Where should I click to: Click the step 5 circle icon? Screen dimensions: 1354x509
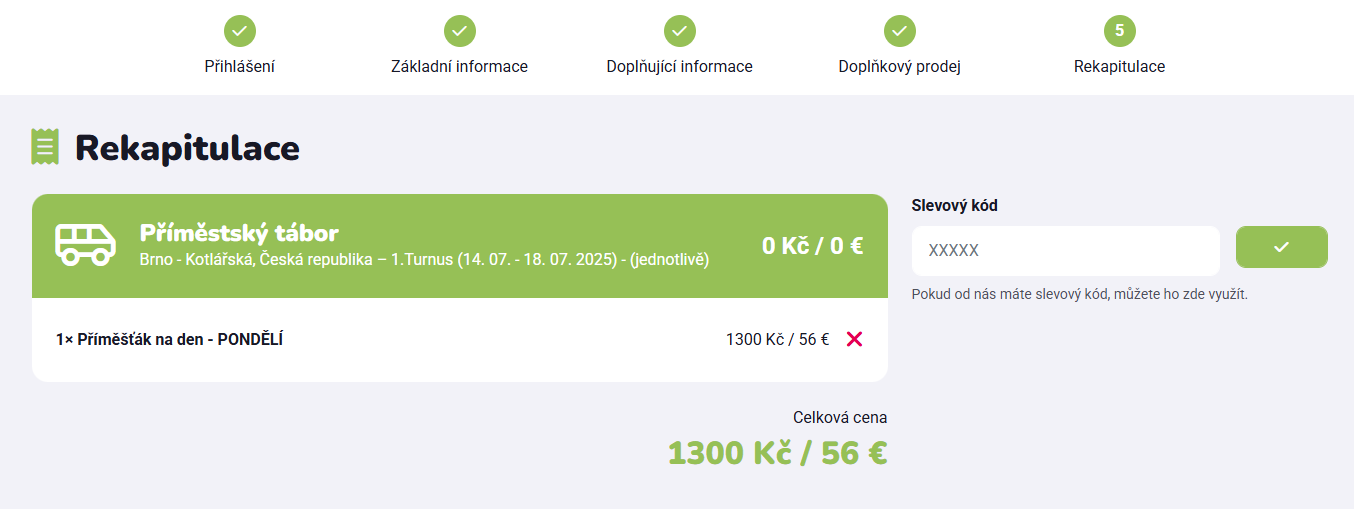point(1119,31)
